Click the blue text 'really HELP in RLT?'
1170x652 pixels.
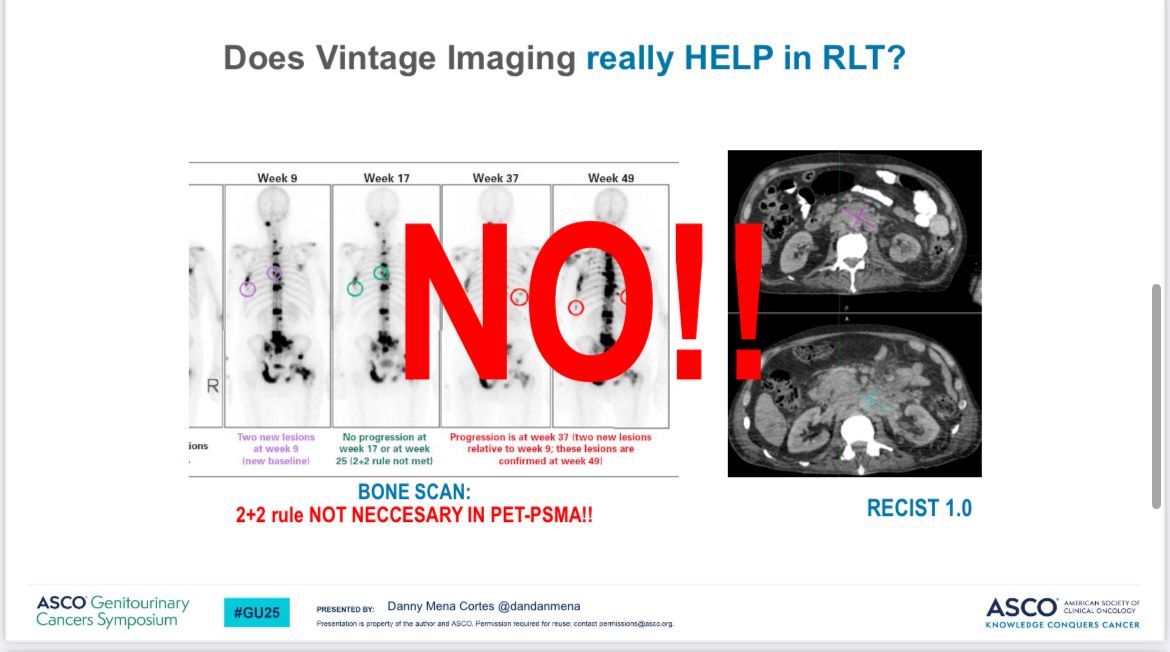[745, 58]
